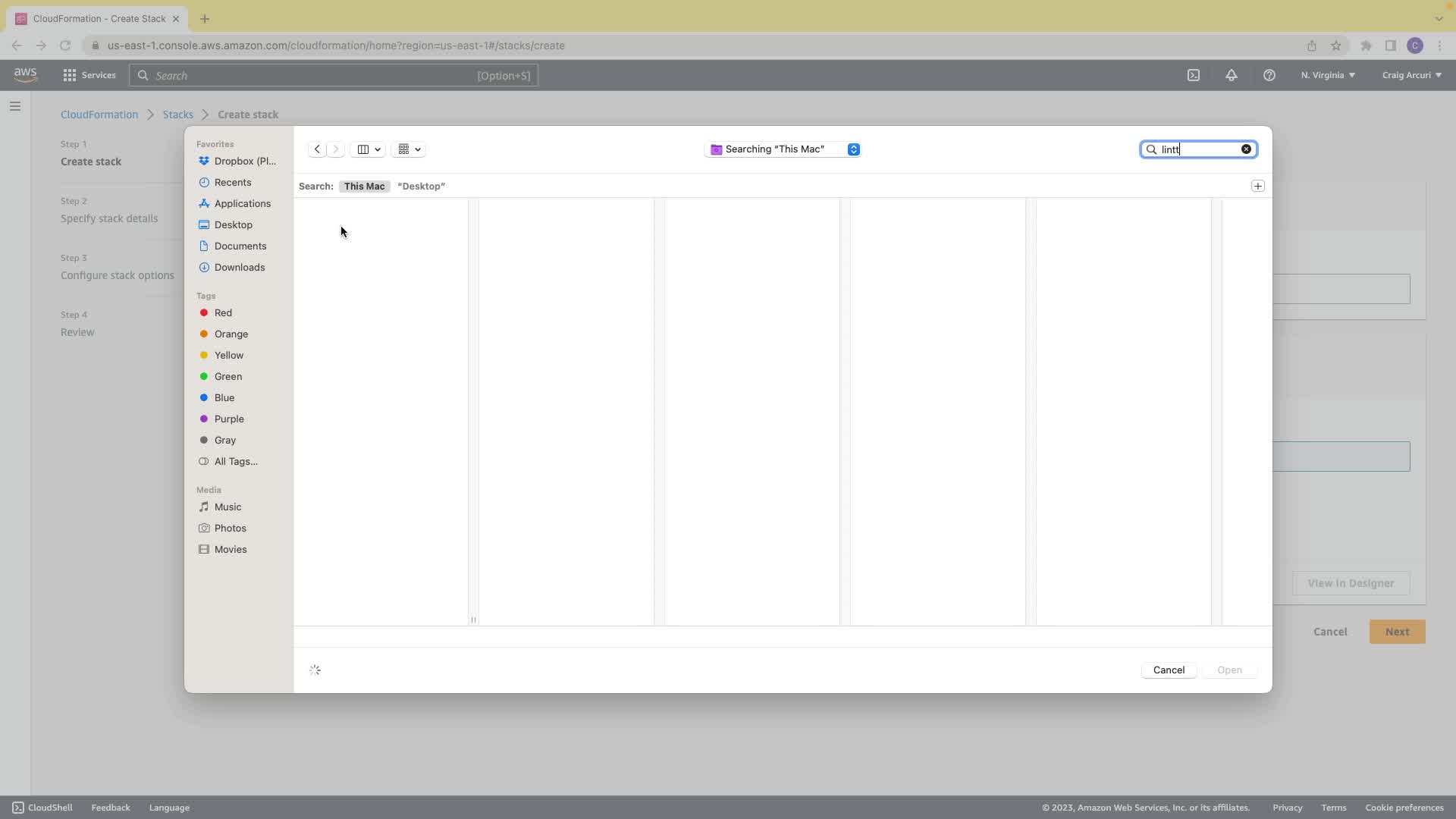Go back in file dialog
The image size is (1456, 819).
[x=317, y=149]
